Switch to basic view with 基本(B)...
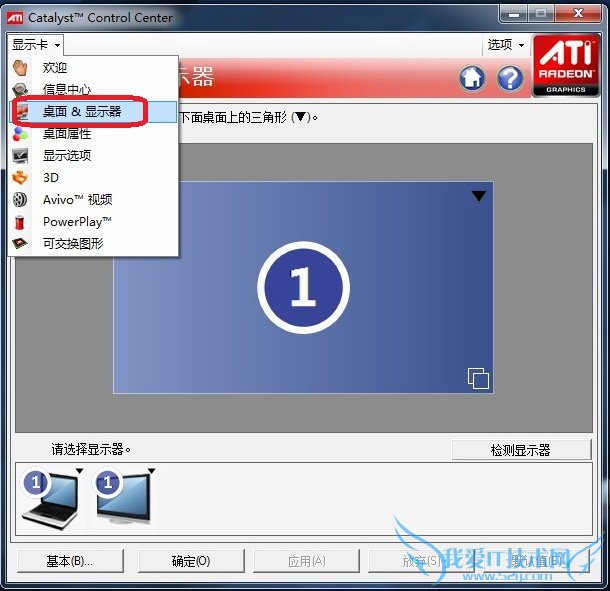Viewport: 610px width, 591px height. pos(70,561)
